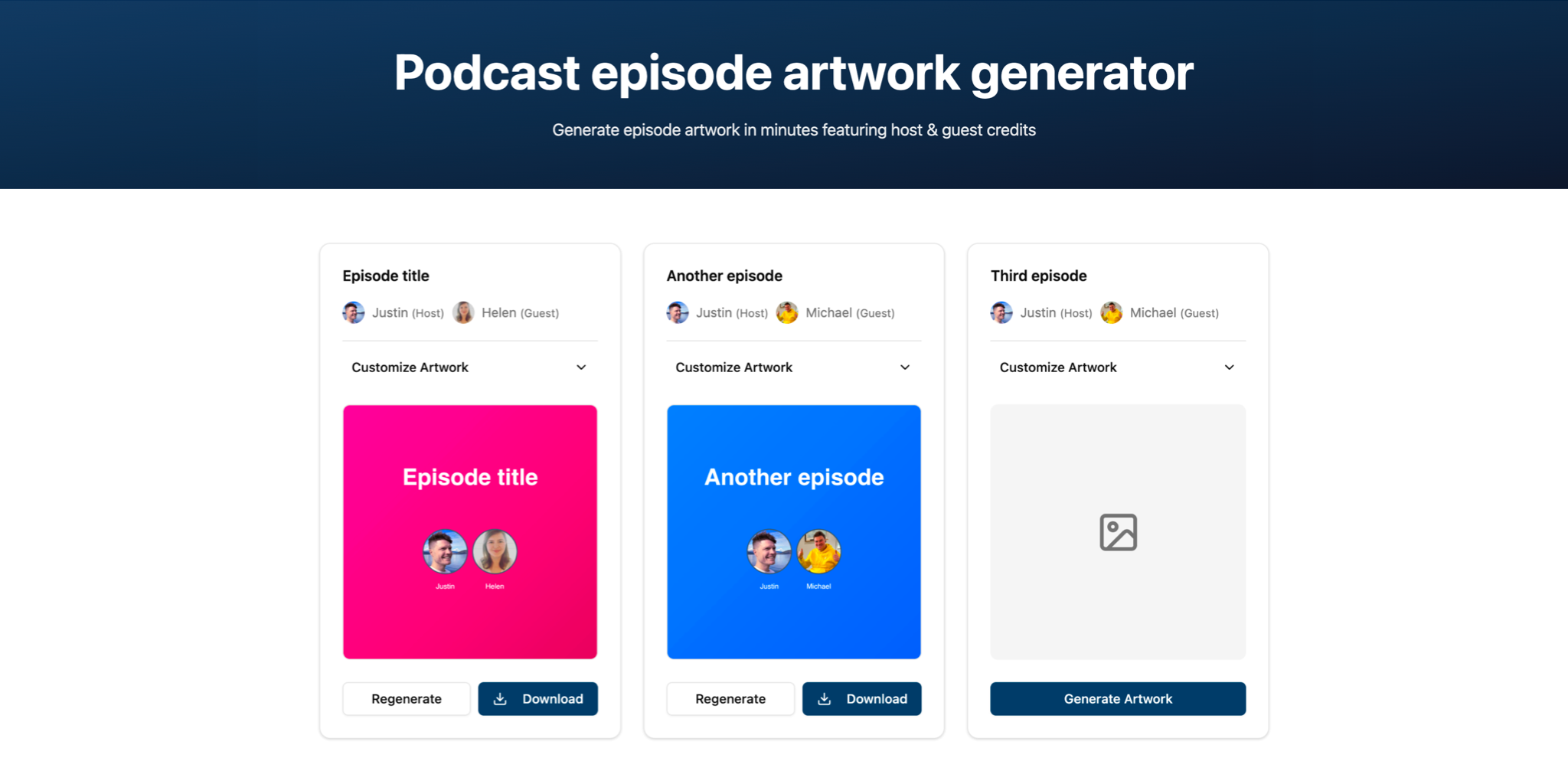The width and height of the screenshot is (1568, 784).
Task: Regenerate artwork for Episode title
Action: point(407,699)
